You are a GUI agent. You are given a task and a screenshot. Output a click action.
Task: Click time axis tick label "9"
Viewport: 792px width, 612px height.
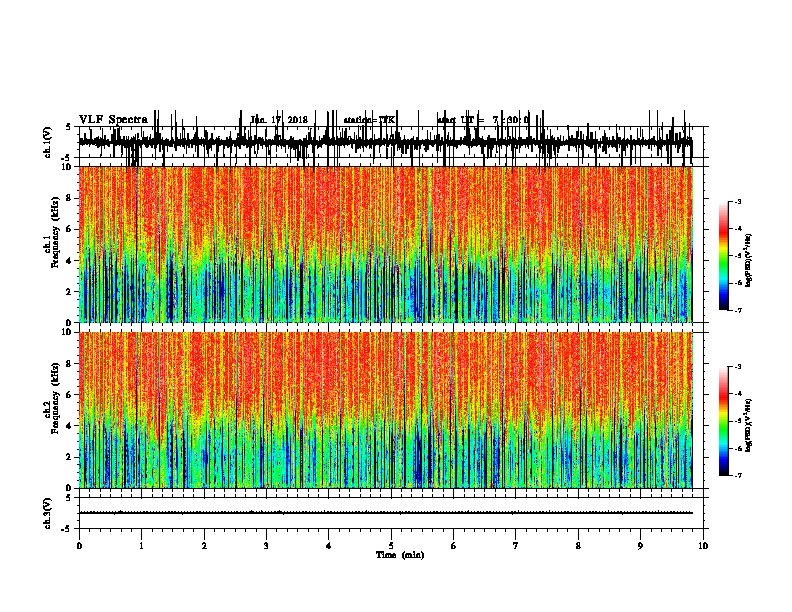pos(640,546)
